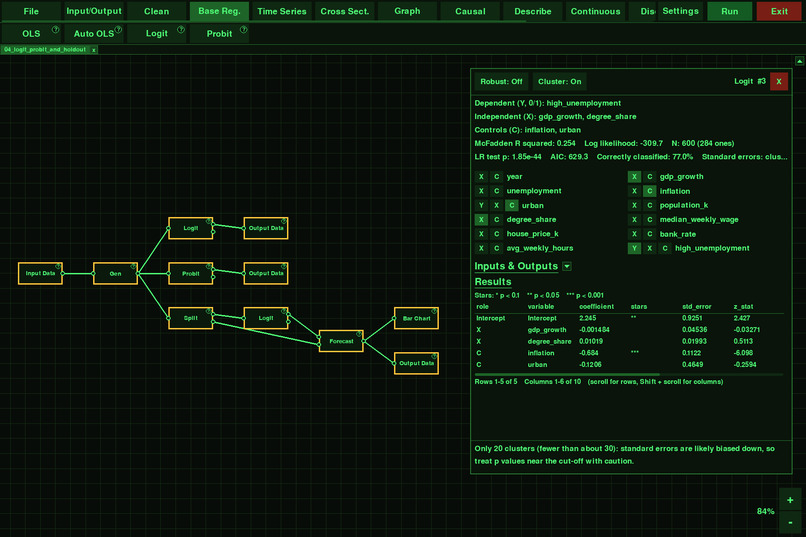Viewport: 806px width, 537px height.
Task: Toggle the Robust: Off setting
Action: (501, 81)
